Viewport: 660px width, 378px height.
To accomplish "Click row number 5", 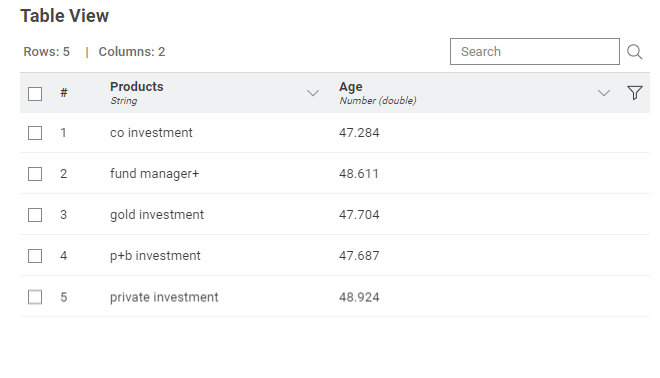I will click(64, 297).
